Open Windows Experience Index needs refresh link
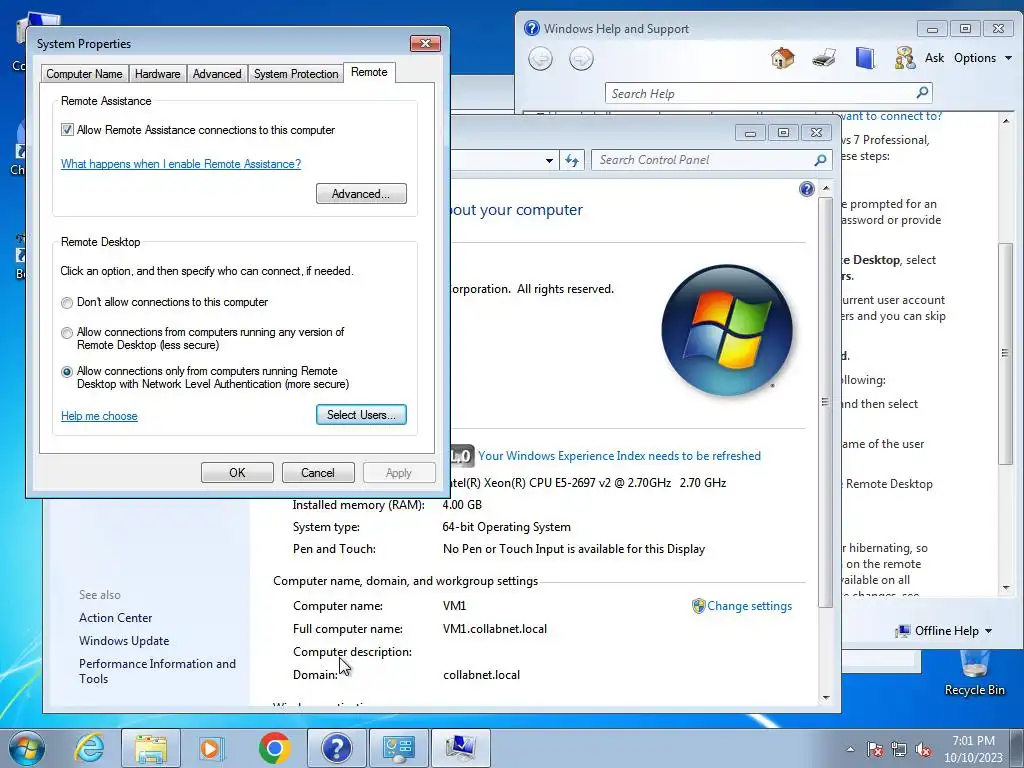This screenshot has width=1024, height=768. pyautogui.click(x=619, y=456)
